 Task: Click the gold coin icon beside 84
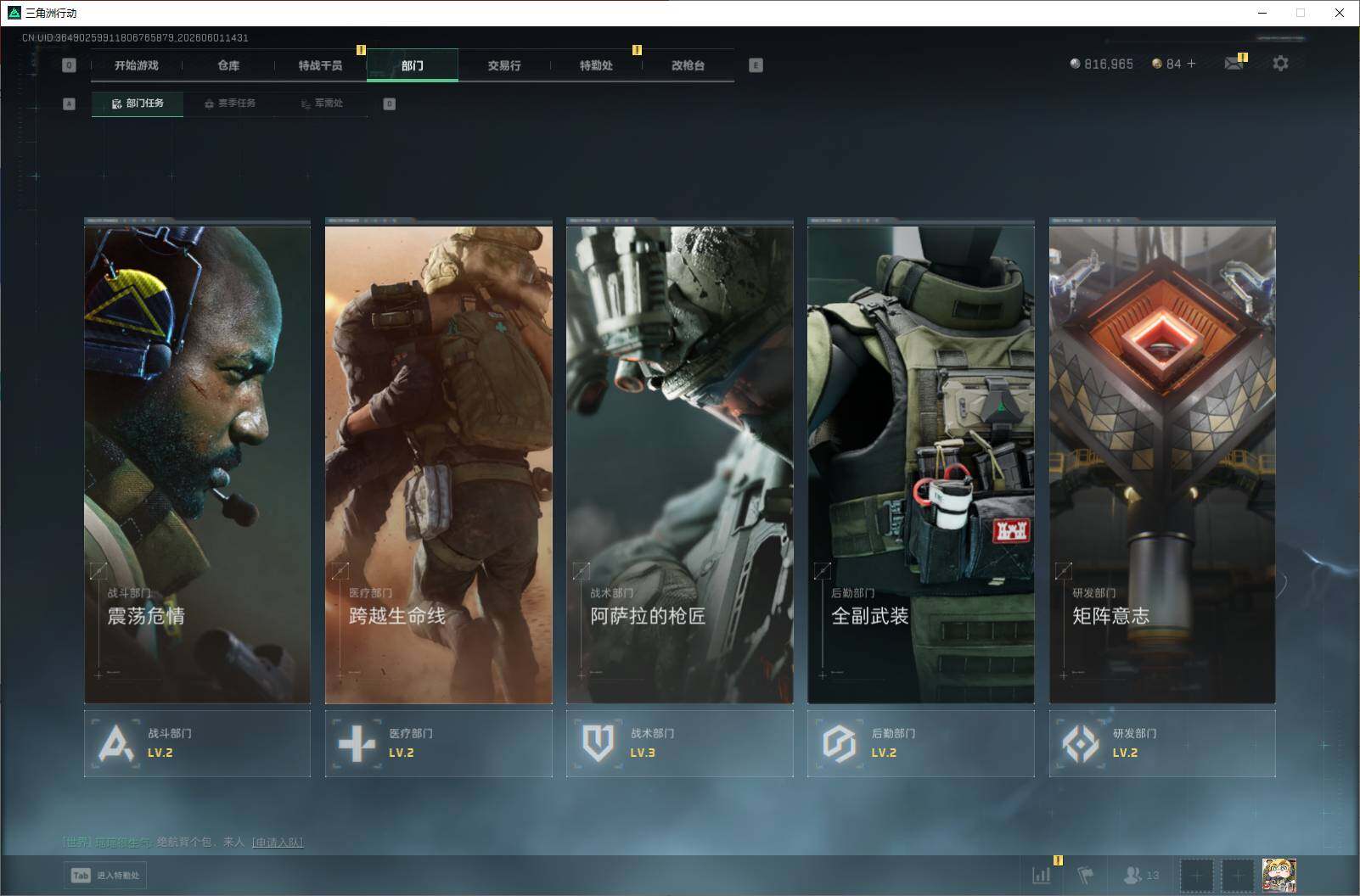click(x=1156, y=64)
